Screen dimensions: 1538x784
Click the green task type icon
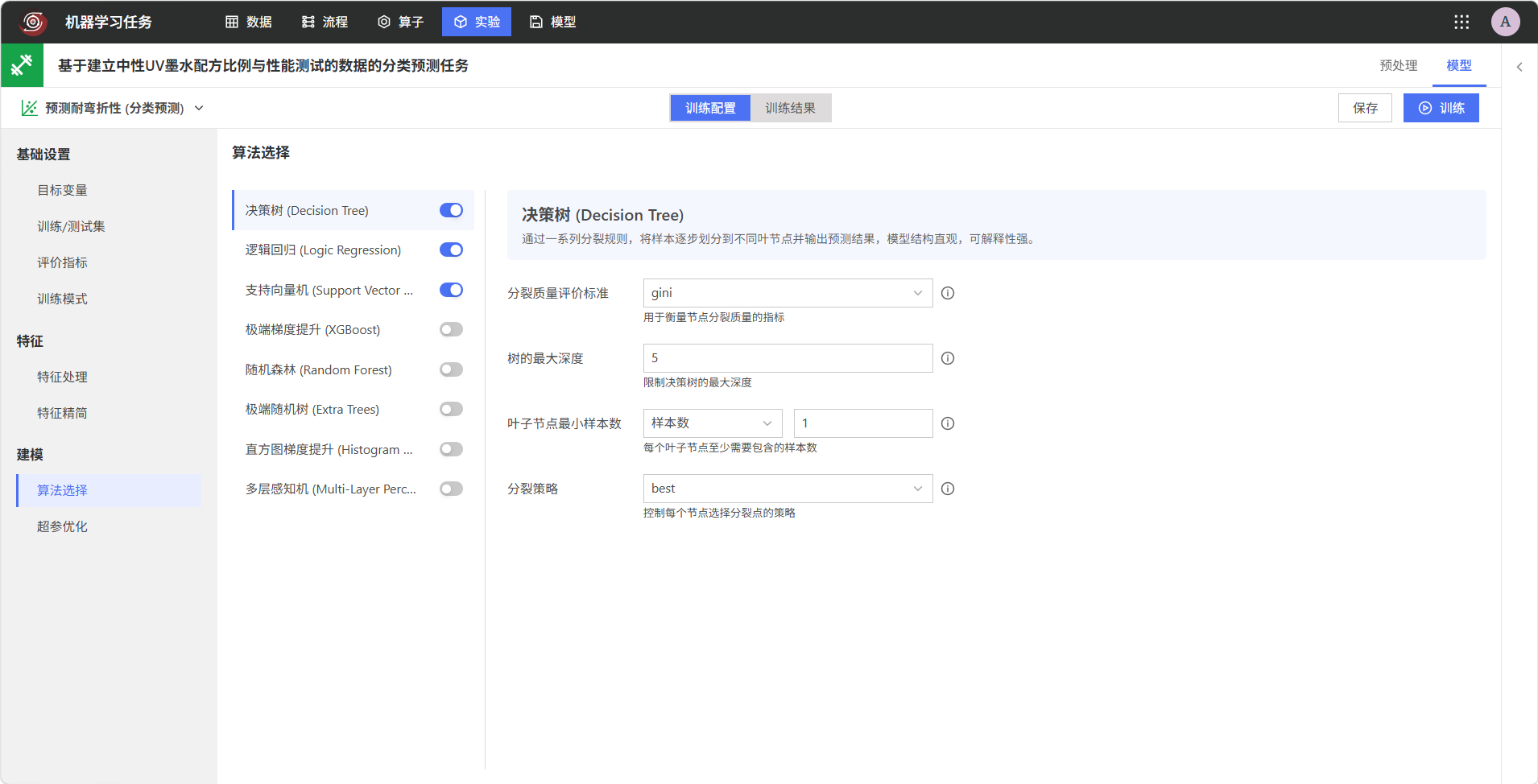22,65
